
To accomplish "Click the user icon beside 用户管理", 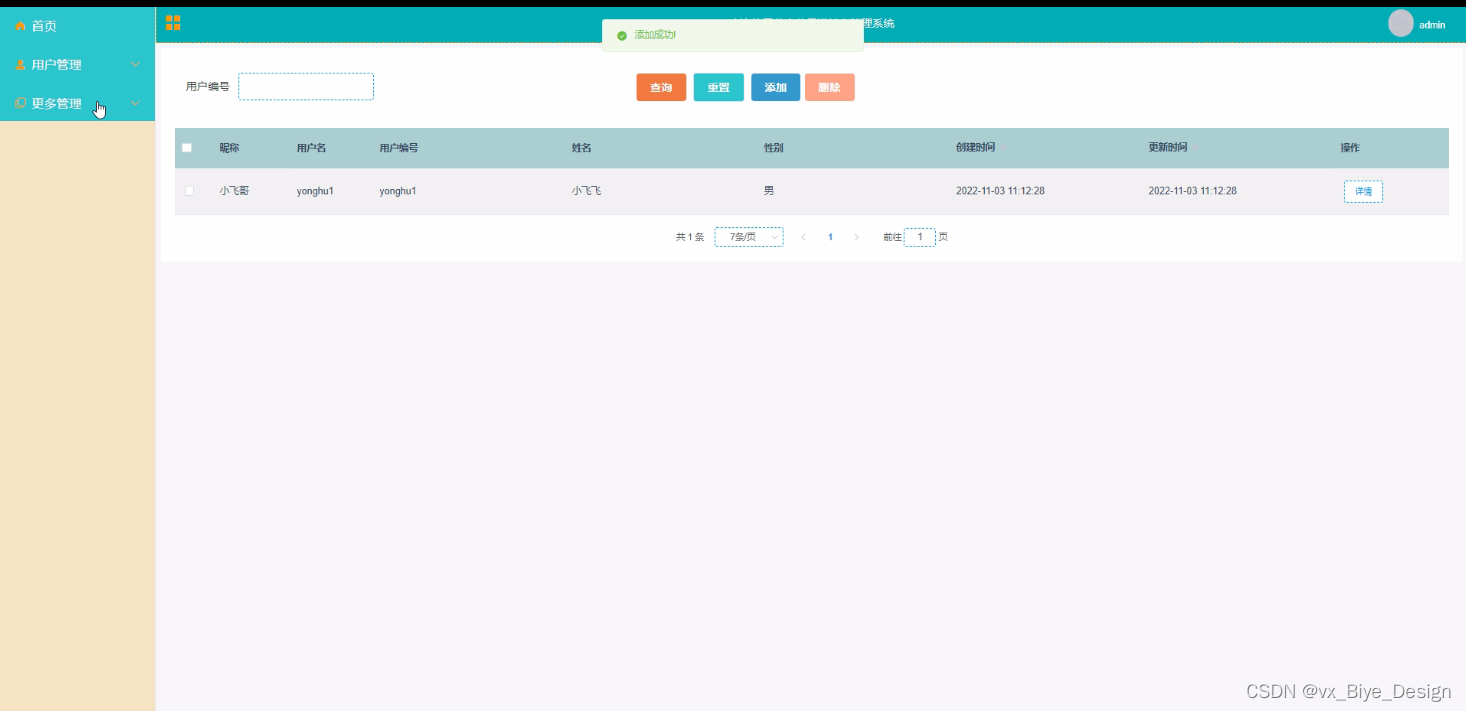I will tap(20, 65).
